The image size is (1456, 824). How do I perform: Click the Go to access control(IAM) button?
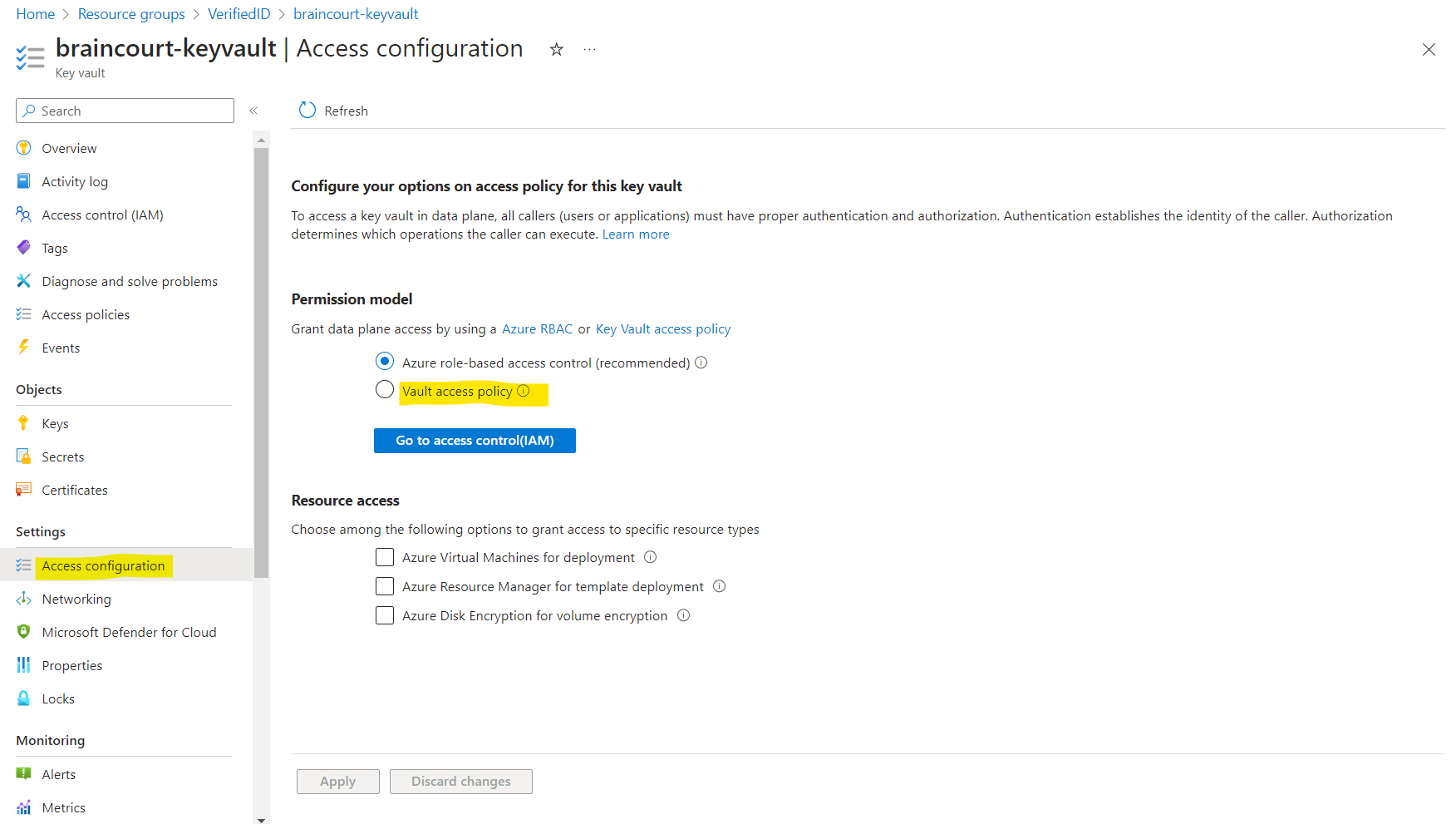pos(475,440)
